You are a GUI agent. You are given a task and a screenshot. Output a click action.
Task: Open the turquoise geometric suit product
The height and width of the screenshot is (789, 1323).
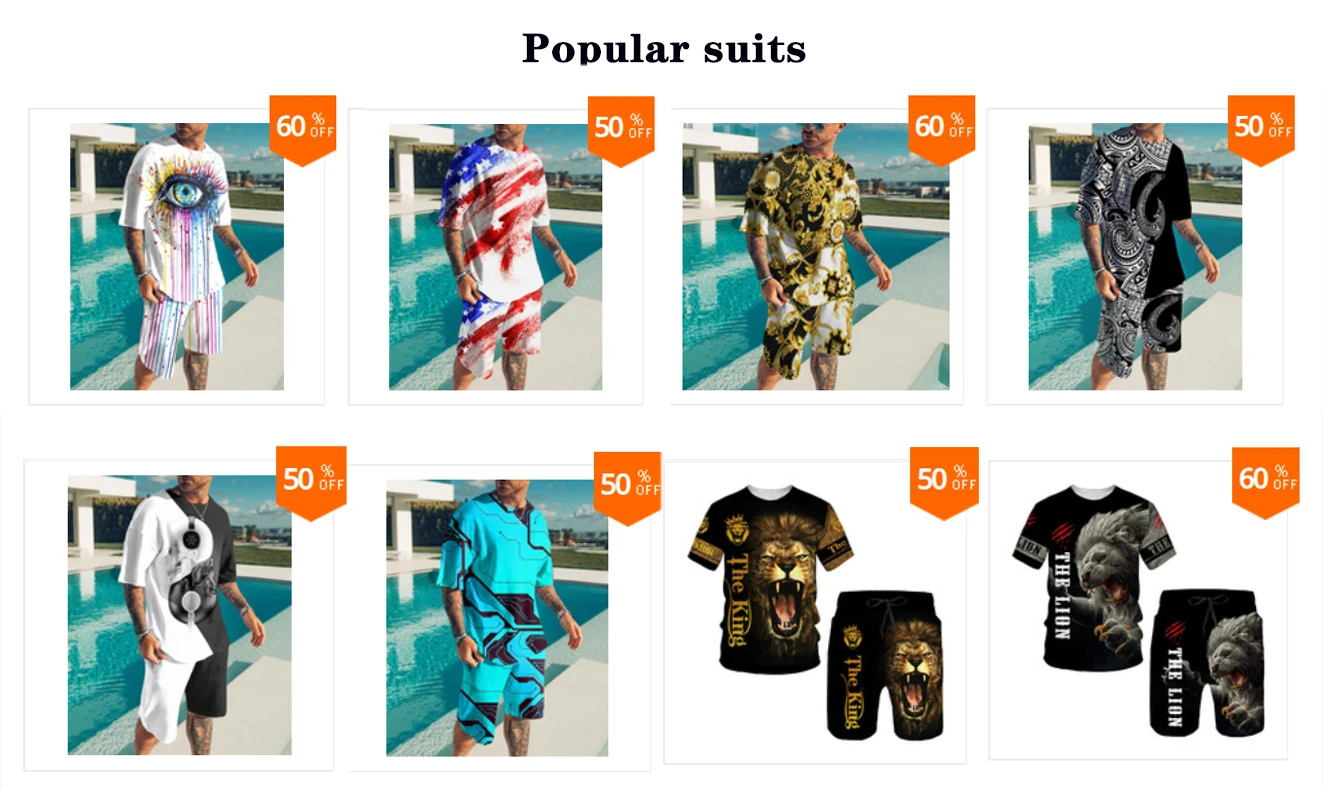497,617
